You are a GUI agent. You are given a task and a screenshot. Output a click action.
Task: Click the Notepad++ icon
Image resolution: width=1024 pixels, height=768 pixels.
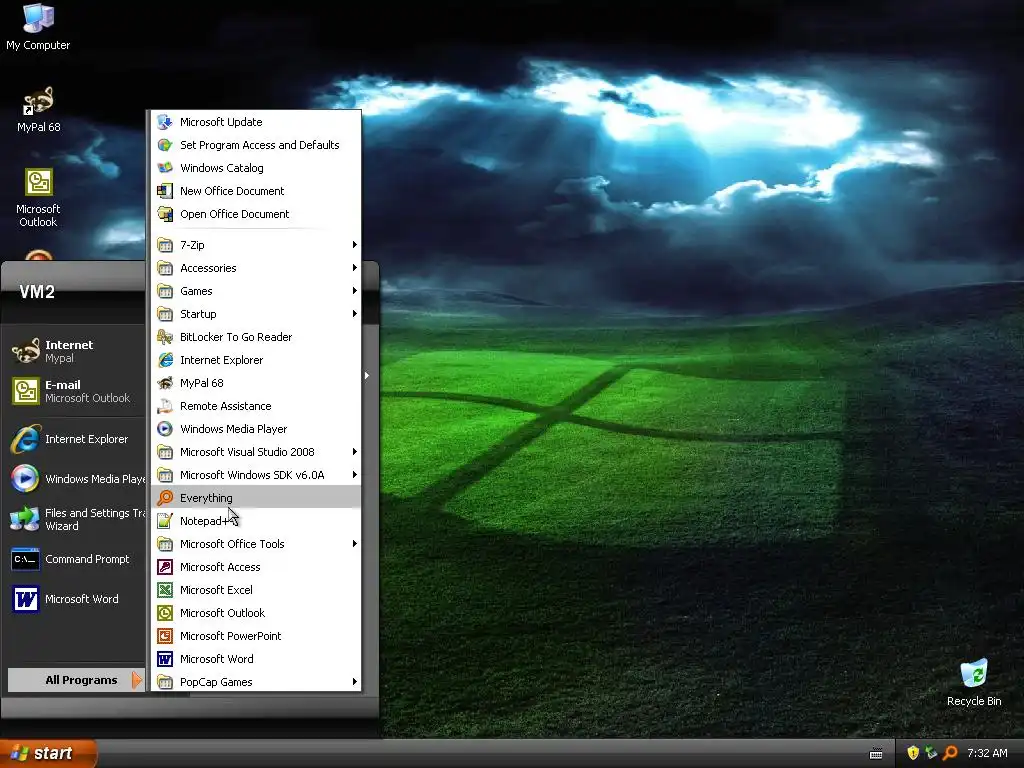pos(165,520)
